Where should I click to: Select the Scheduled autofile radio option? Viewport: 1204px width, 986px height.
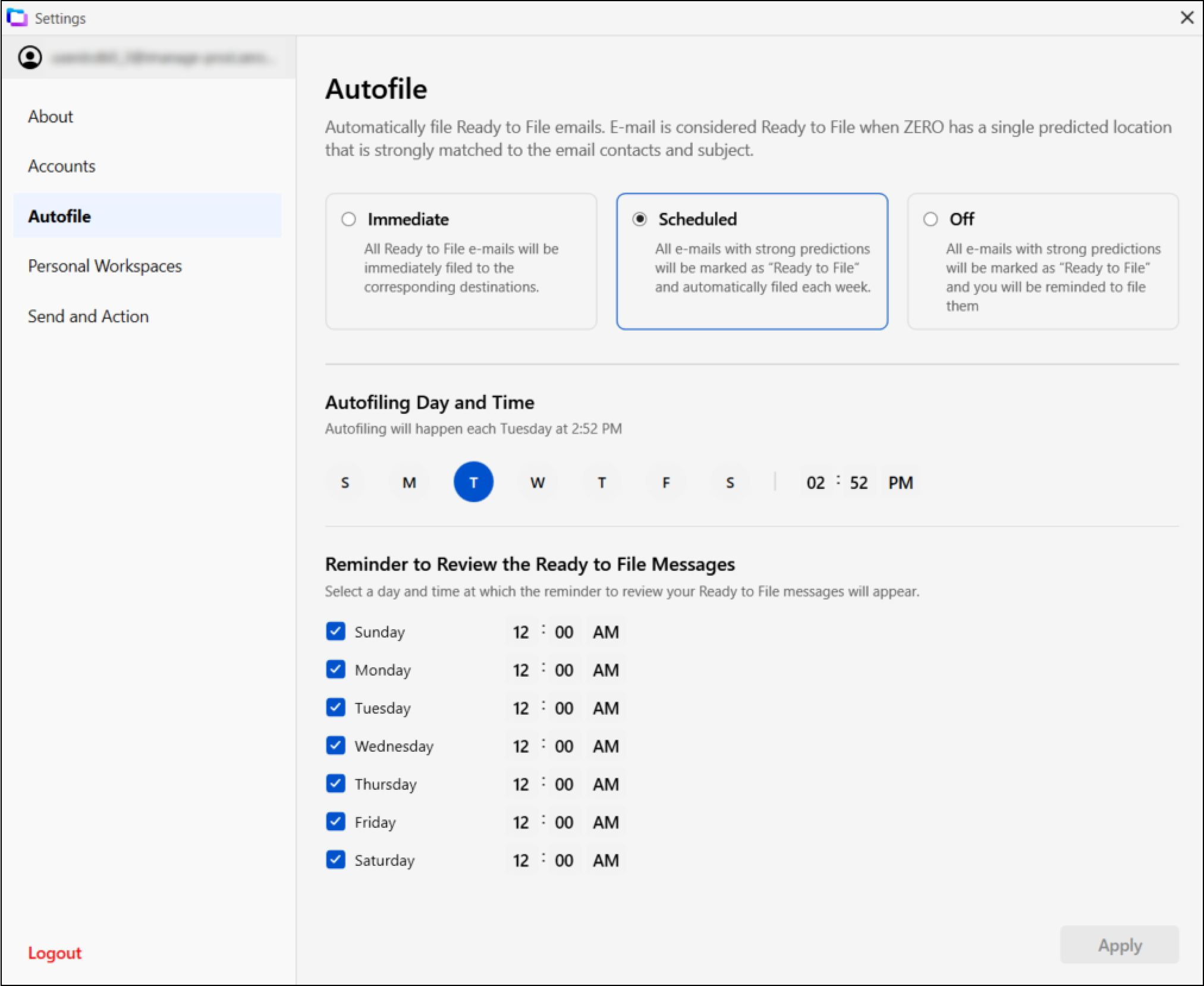(640, 219)
